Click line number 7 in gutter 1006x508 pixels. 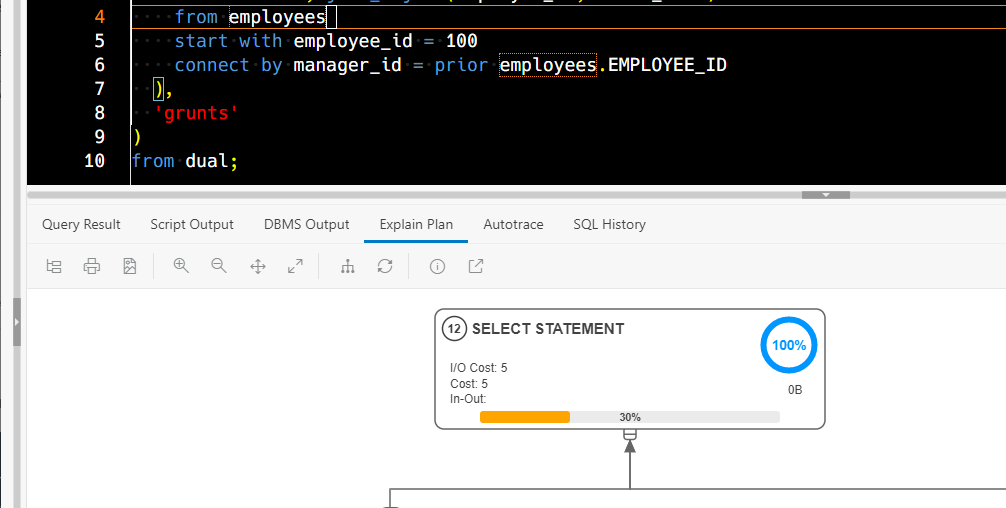coord(99,89)
